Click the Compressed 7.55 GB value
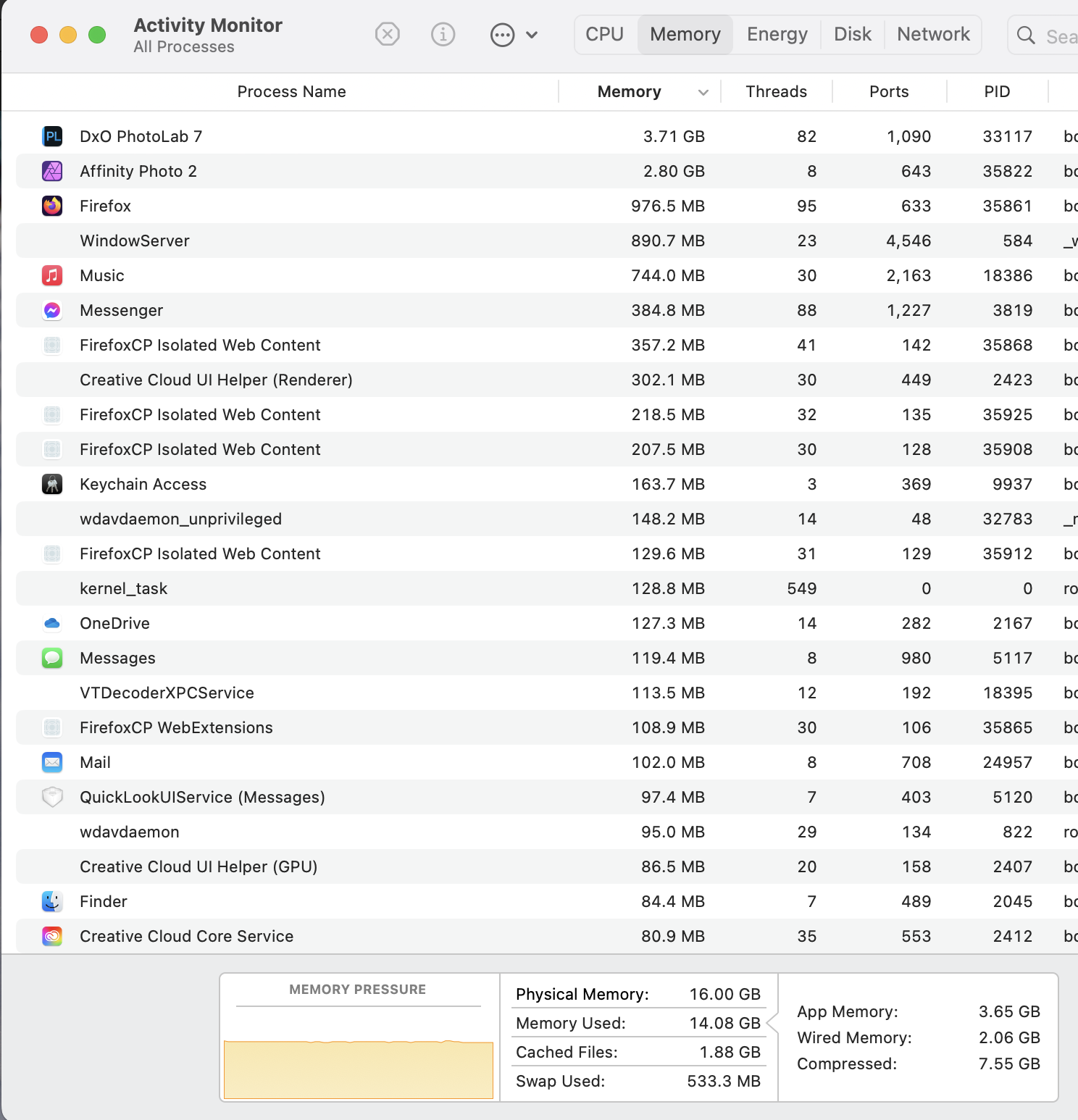This screenshot has width=1078, height=1120. coord(1009,1063)
